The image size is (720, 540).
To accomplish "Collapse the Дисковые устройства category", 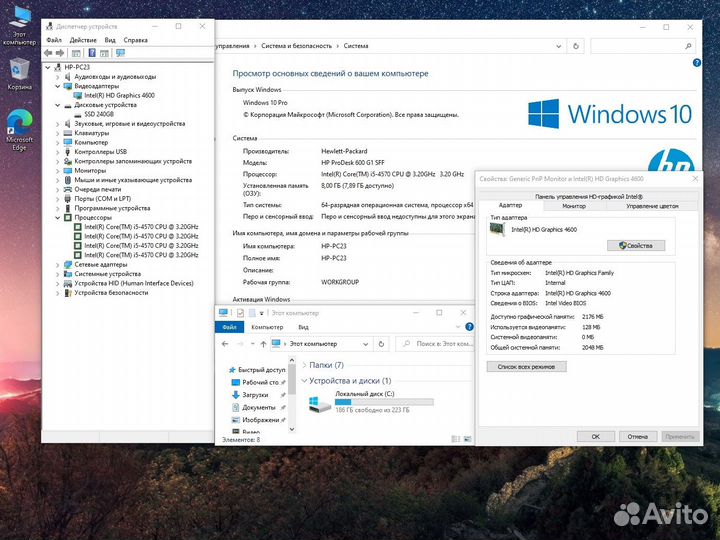I will click(58, 105).
